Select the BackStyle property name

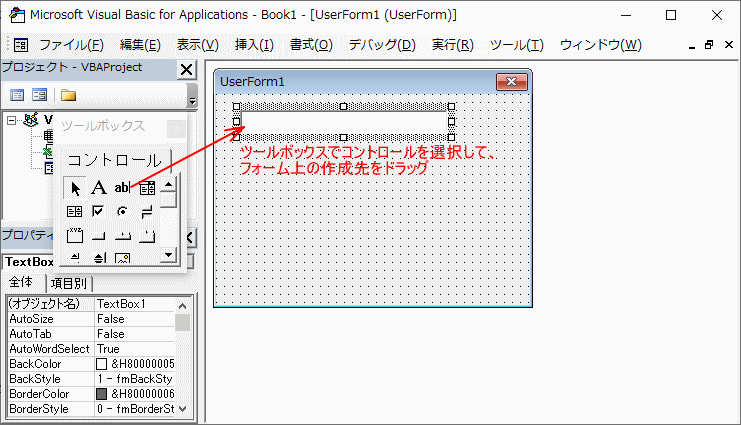(51, 379)
